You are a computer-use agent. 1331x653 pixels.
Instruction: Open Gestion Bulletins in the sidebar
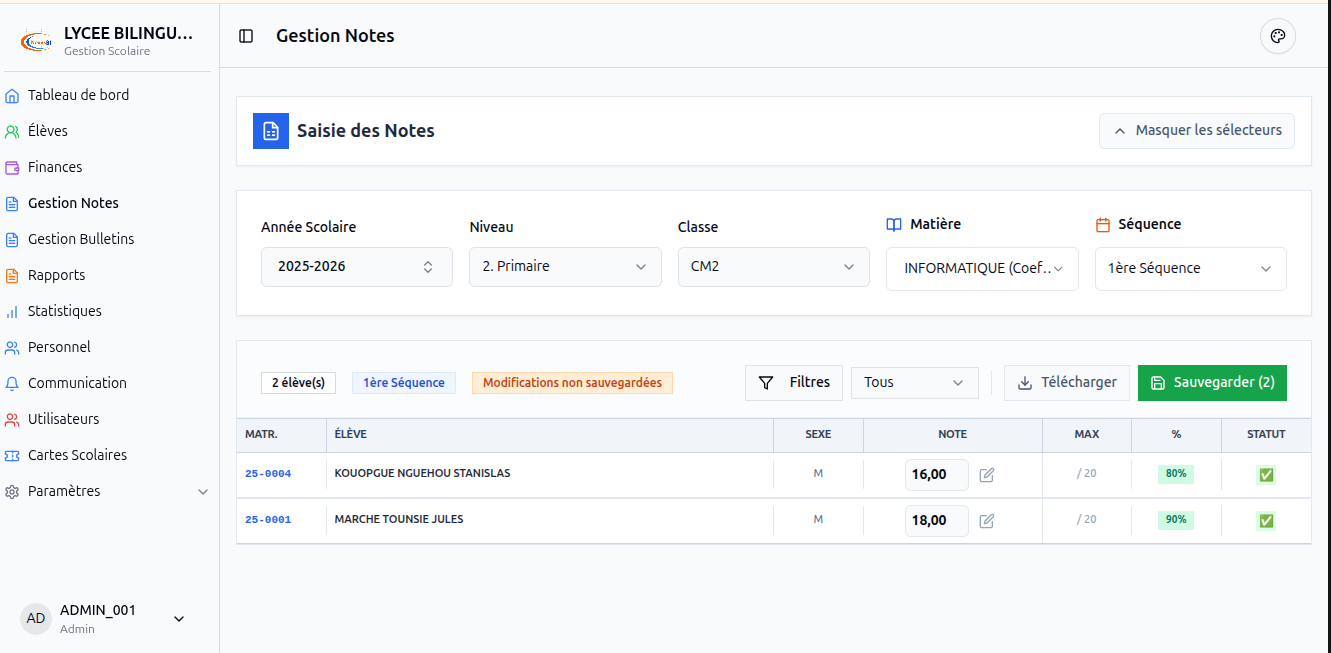coord(81,240)
